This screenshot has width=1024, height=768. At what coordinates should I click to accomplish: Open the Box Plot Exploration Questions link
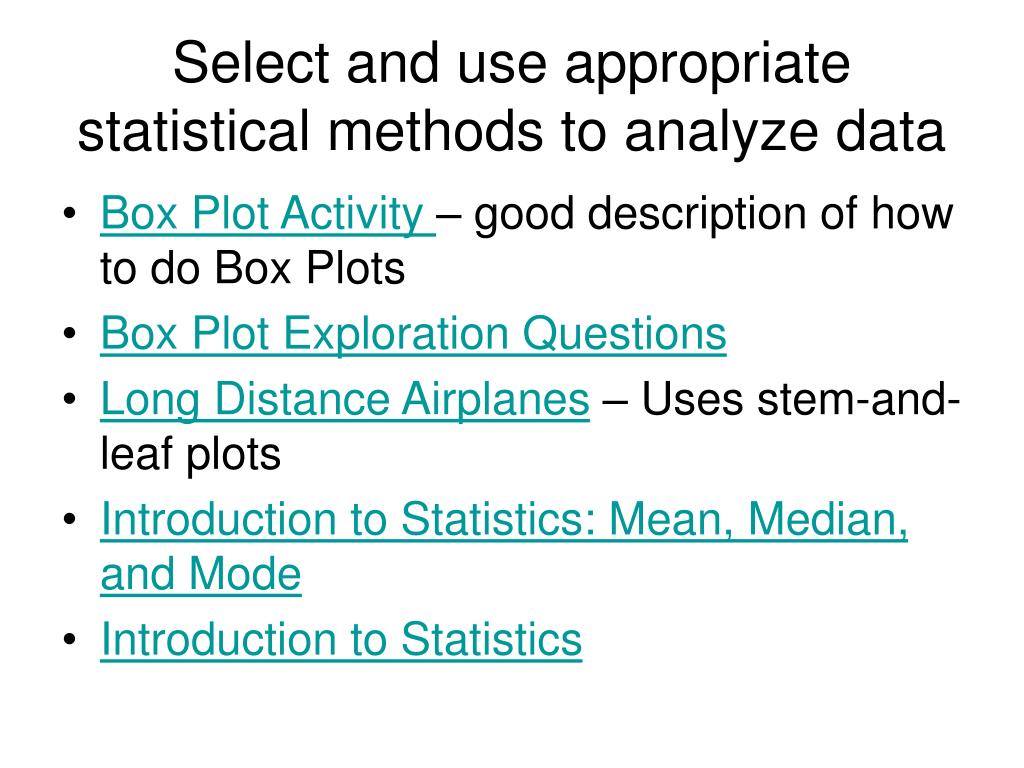point(413,334)
